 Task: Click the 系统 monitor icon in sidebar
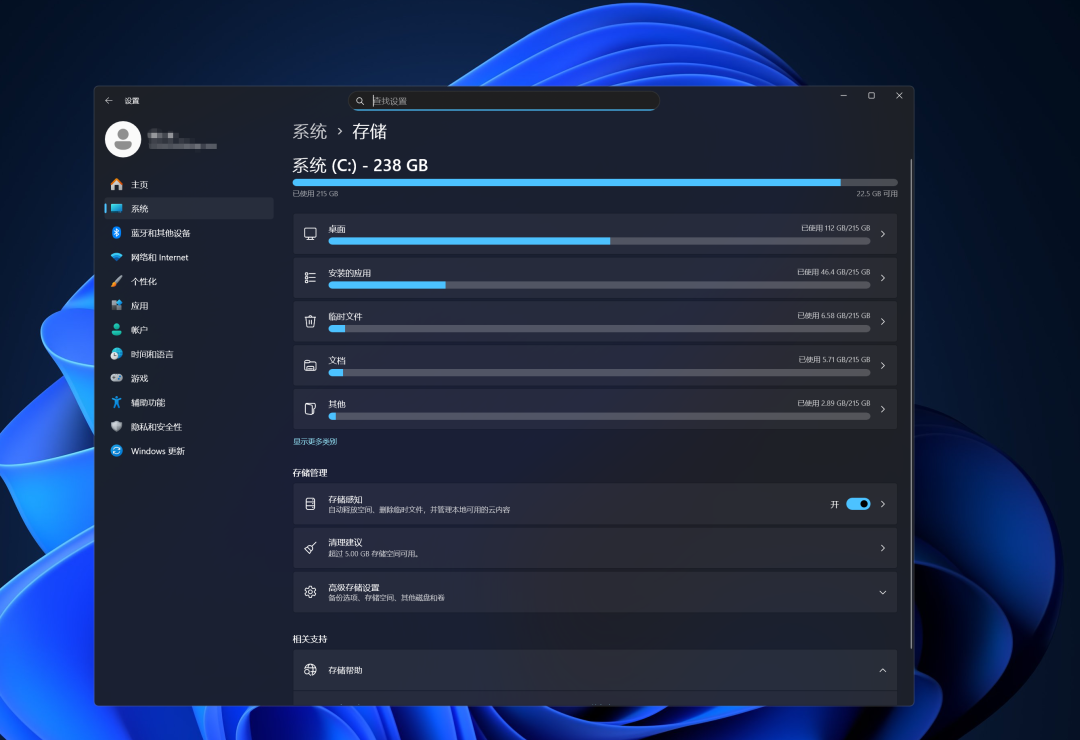116,208
